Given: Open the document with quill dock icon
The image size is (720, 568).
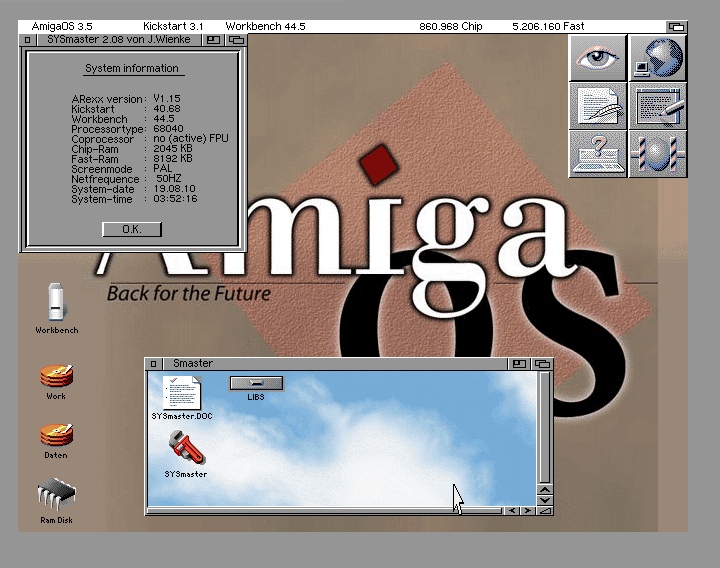Looking at the screenshot, I should pos(598,106).
